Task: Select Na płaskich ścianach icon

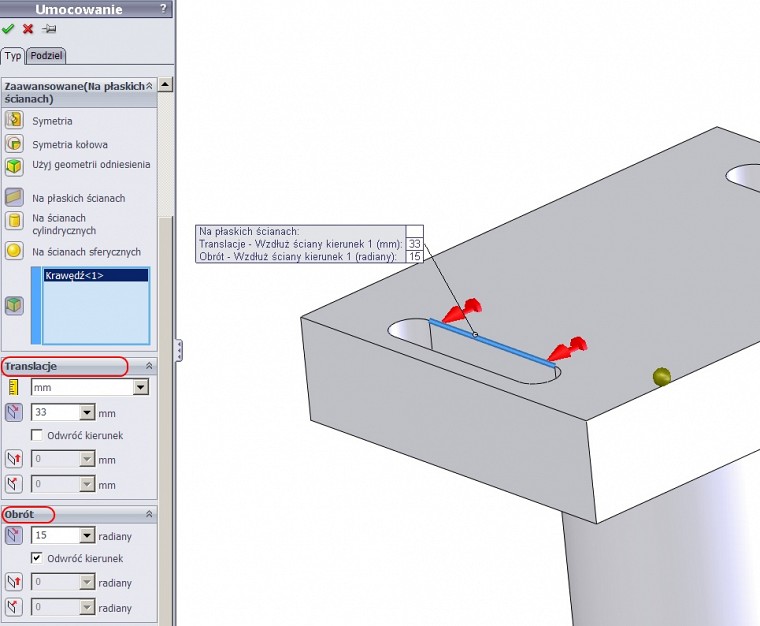Action: tap(14, 198)
